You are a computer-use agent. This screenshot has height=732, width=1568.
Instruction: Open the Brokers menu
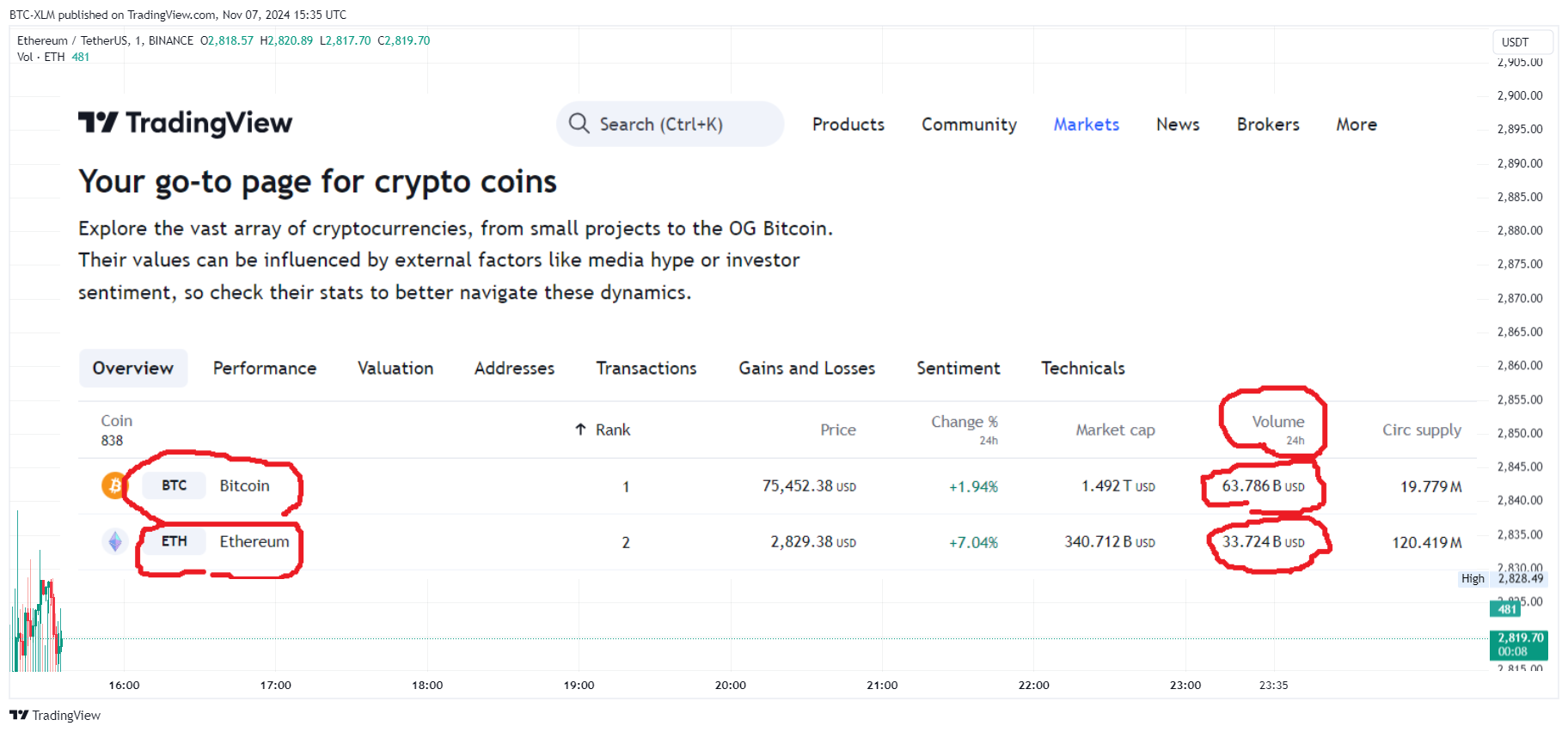pos(1268,125)
